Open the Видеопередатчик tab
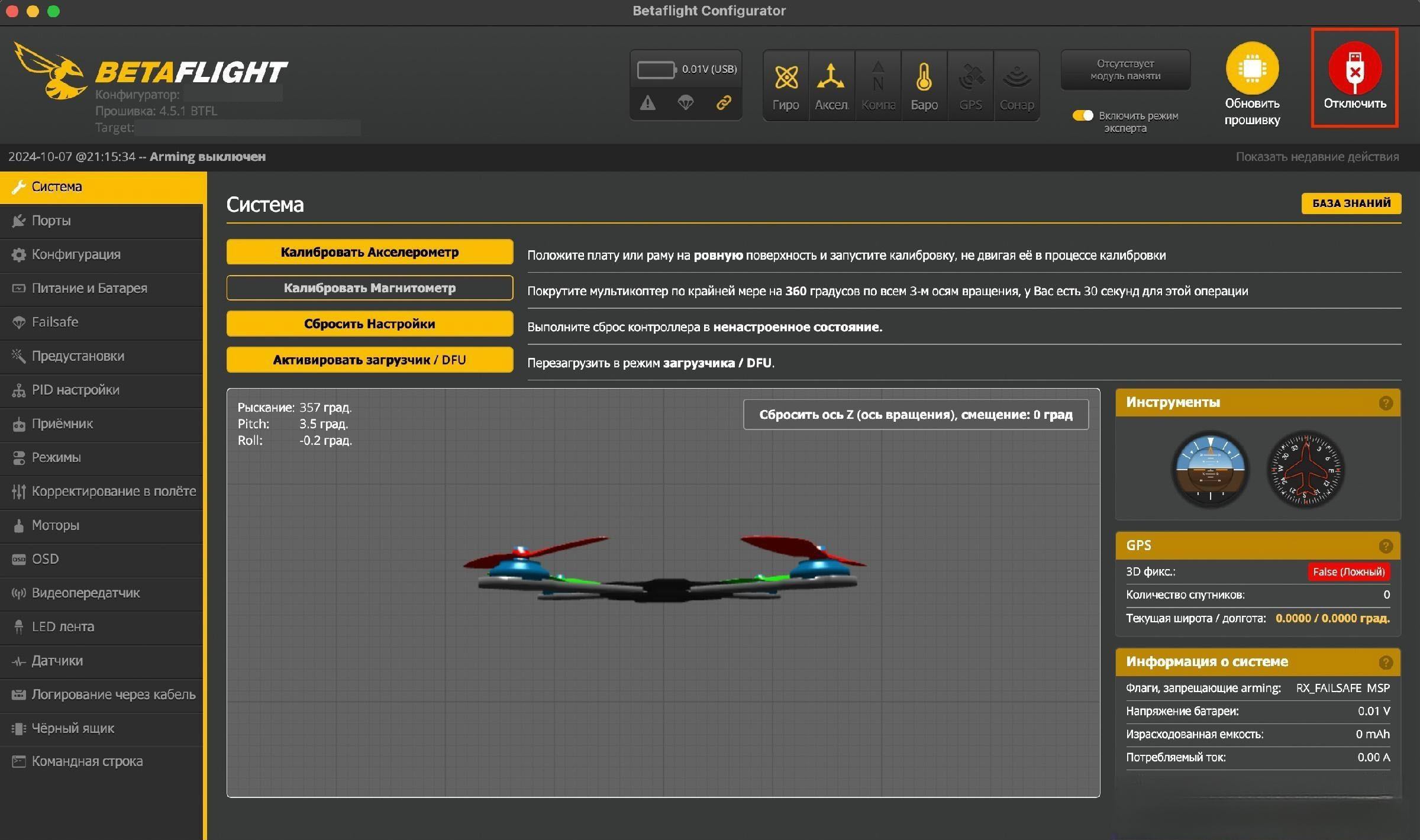This screenshot has width=1420, height=840. (102, 593)
